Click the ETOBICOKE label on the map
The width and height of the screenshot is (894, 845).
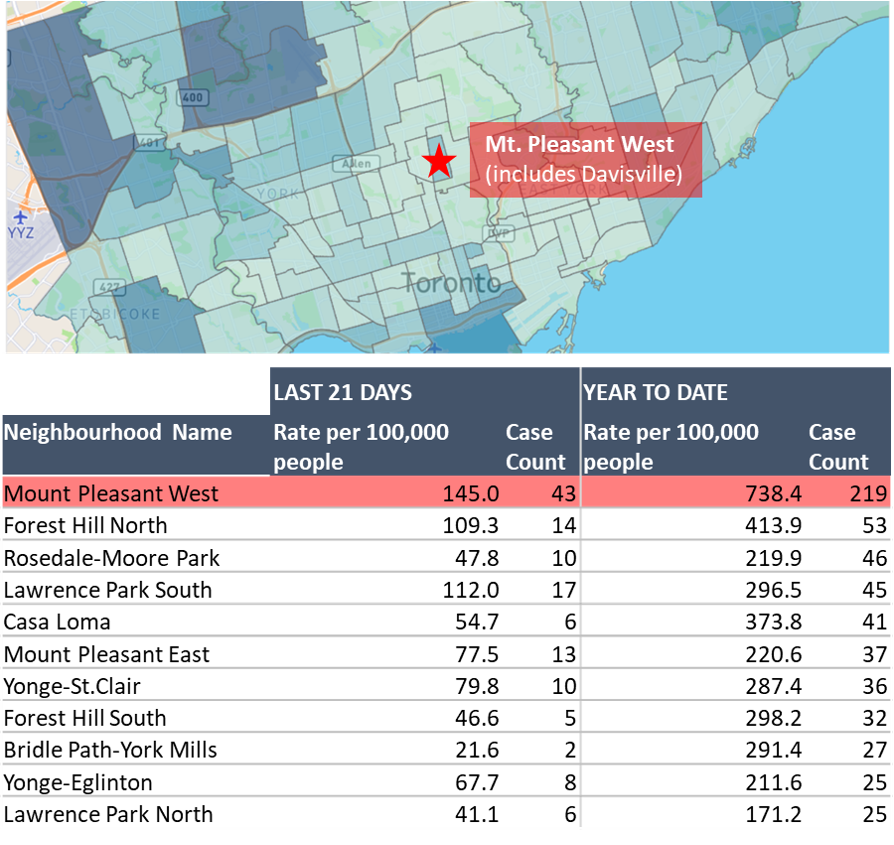coord(115,314)
